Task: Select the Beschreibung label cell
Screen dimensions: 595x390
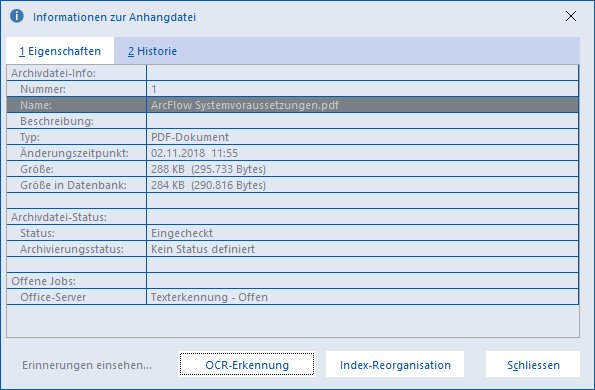Action: point(77,121)
